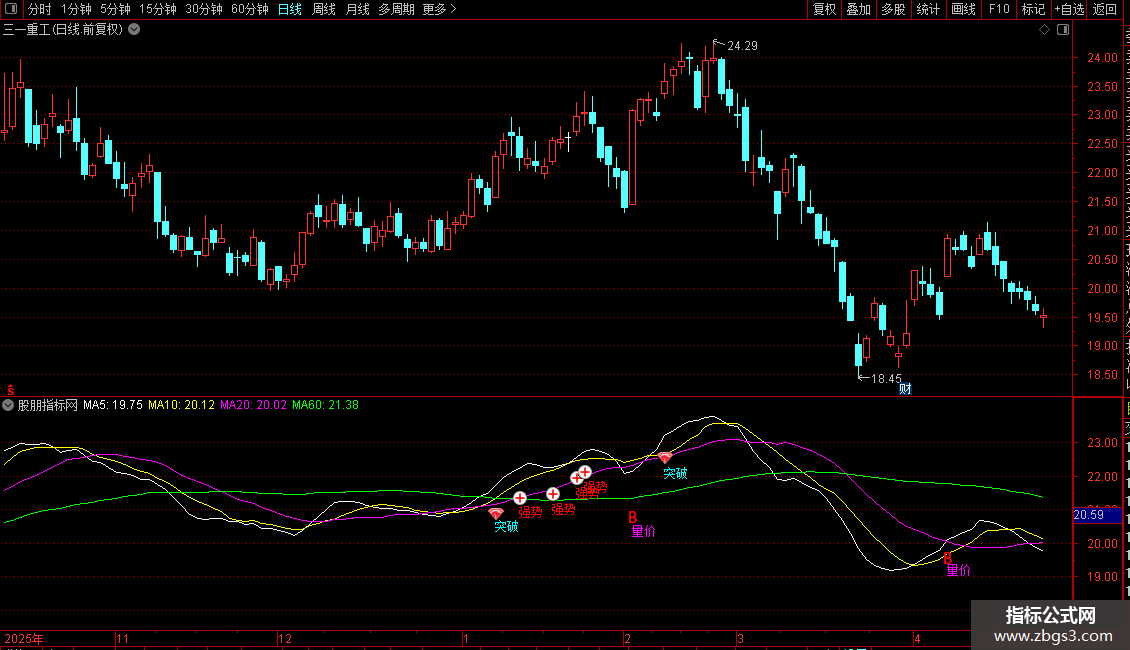Open F10 company information
Viewport: 1130px width, 650px height.
pyautogui.click(x=999, y=9)
